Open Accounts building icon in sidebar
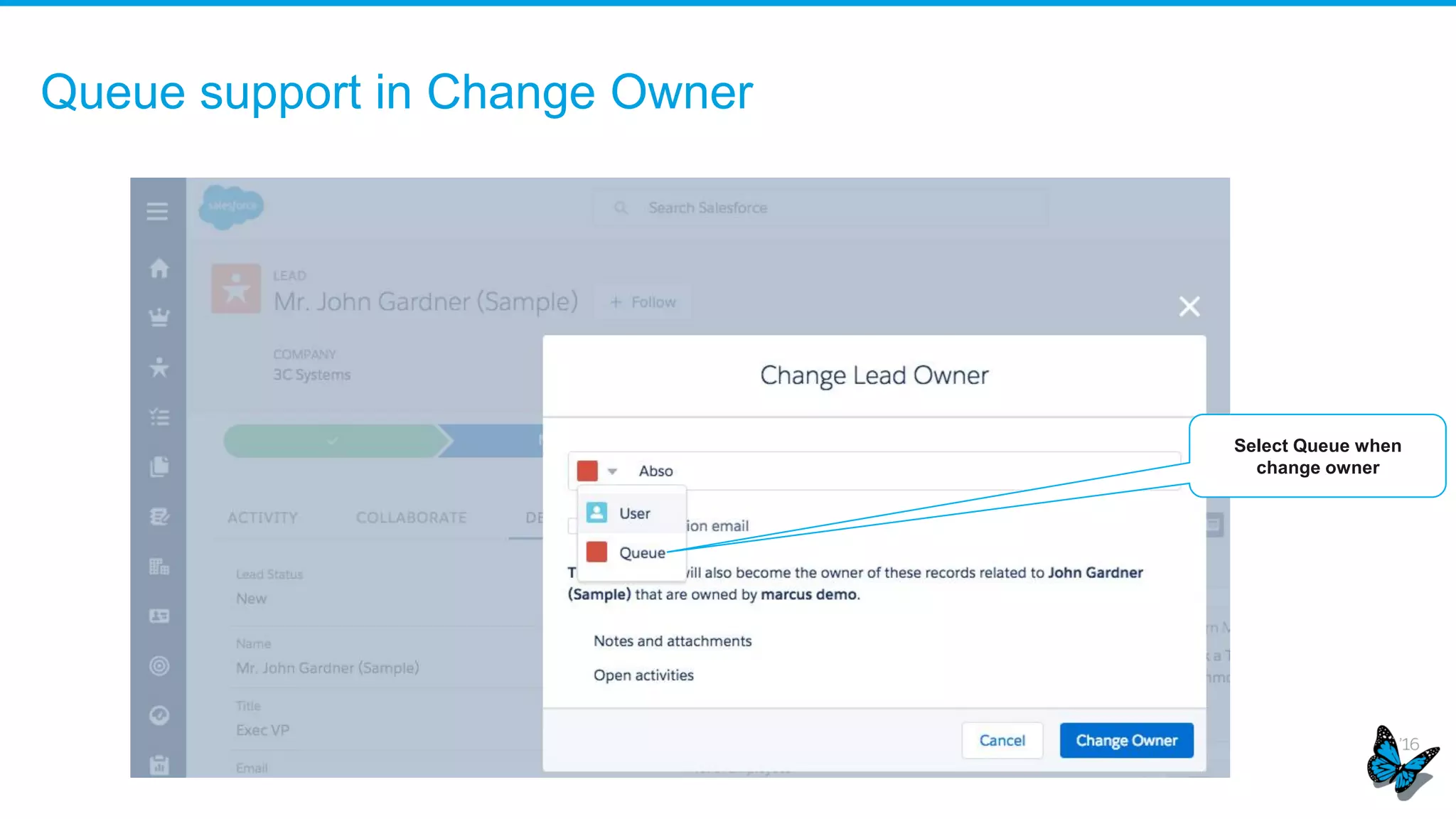1456x819 pixels. click(x=159, y=566)
